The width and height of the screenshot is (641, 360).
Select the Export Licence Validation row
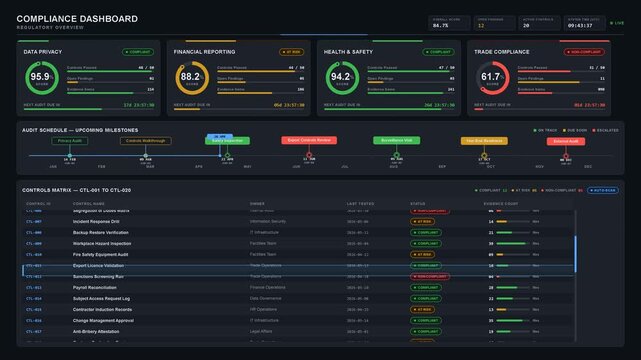[298, 266]
